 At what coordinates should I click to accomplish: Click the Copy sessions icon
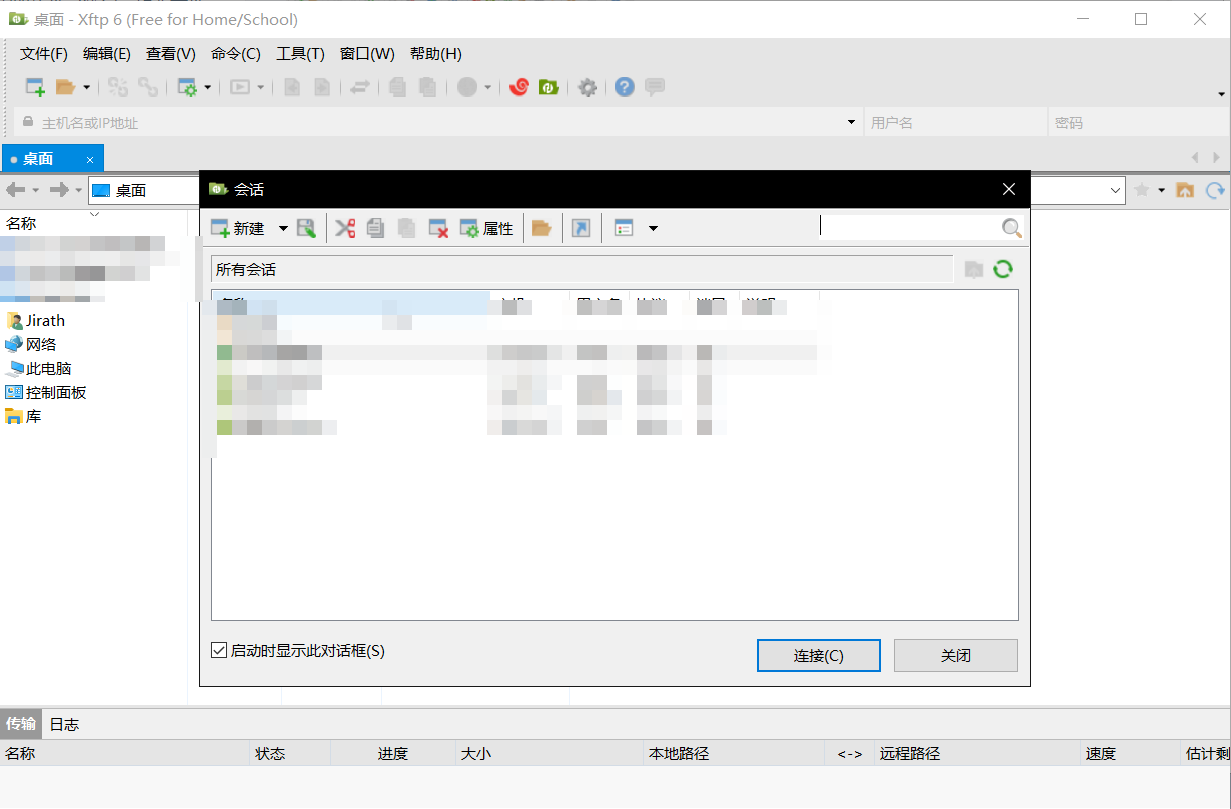click(x=375, y=227)
